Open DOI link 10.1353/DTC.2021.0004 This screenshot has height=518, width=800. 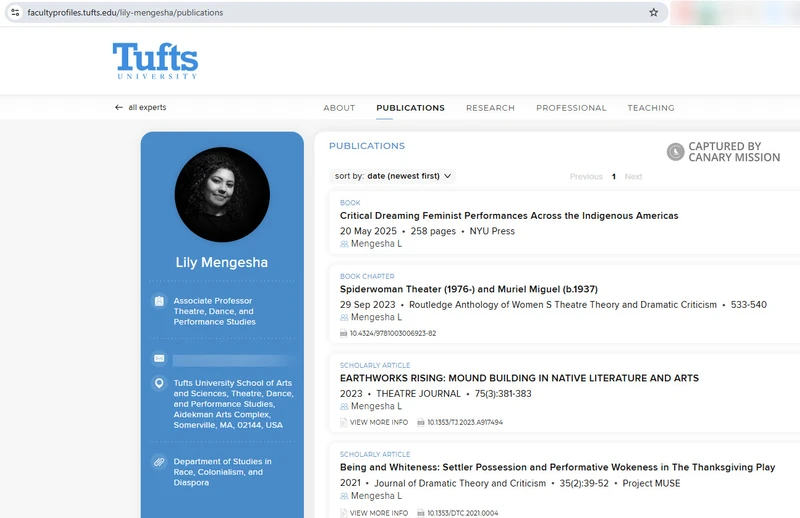click(463, 512)
